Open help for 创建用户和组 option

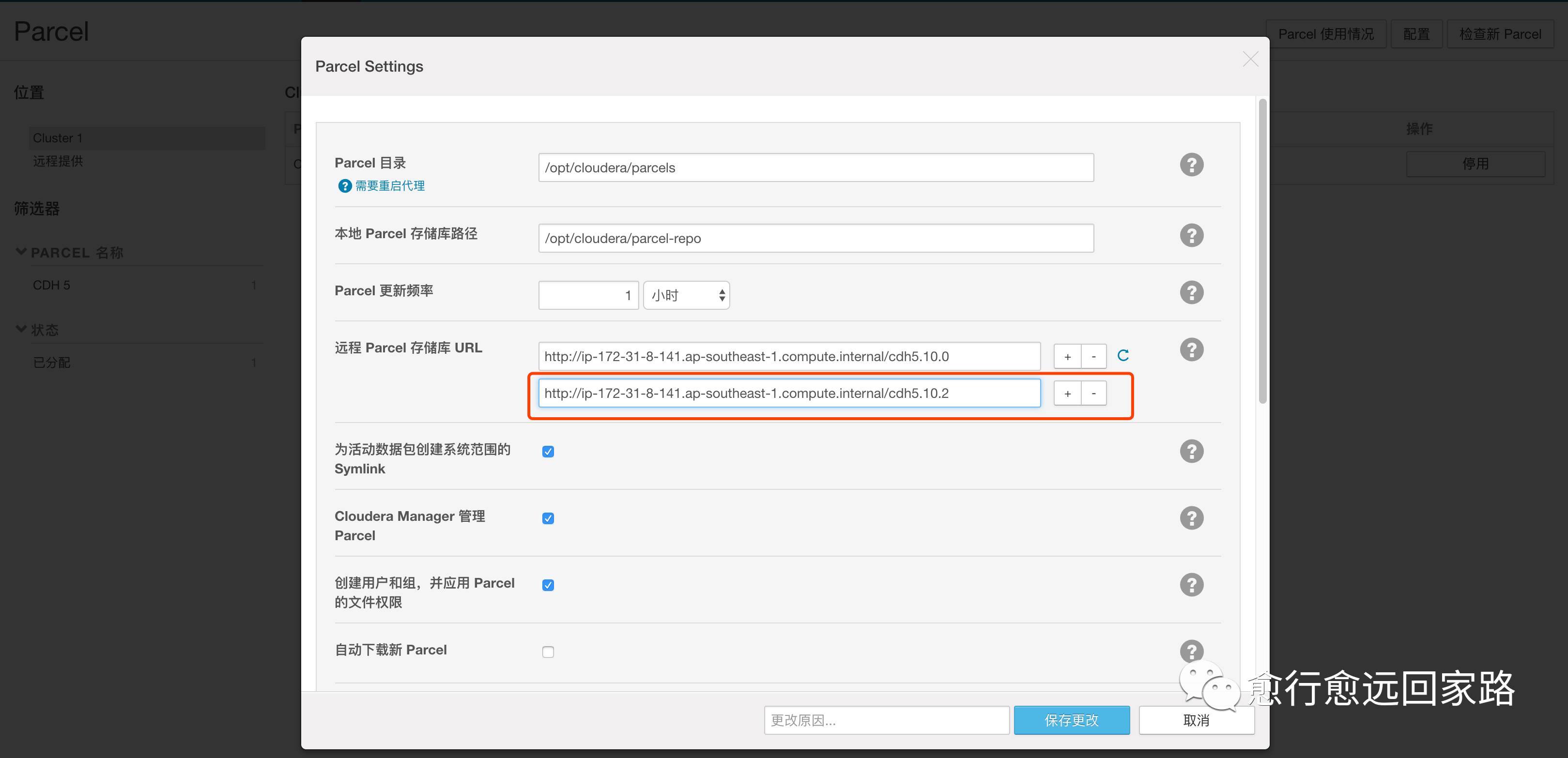1191,585
